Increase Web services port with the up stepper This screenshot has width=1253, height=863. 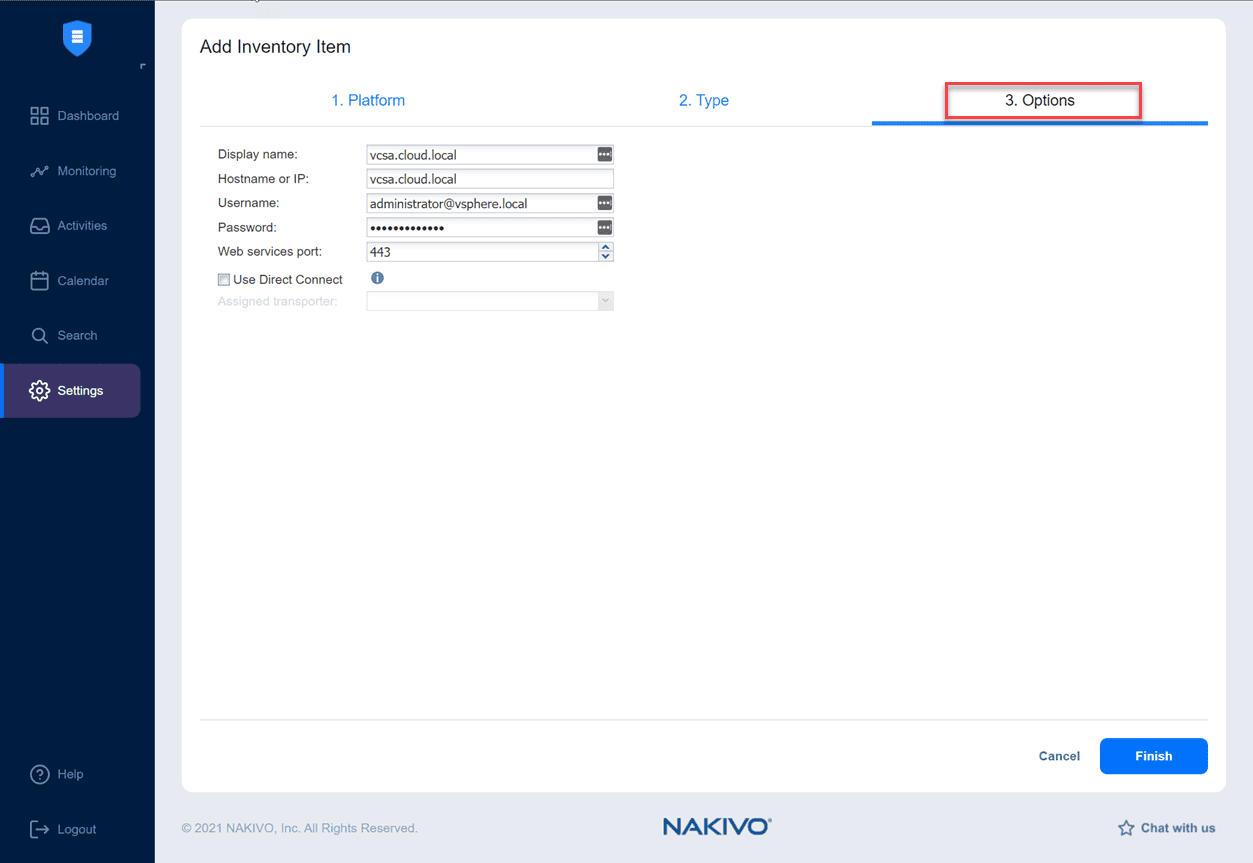tap(606, 247)
